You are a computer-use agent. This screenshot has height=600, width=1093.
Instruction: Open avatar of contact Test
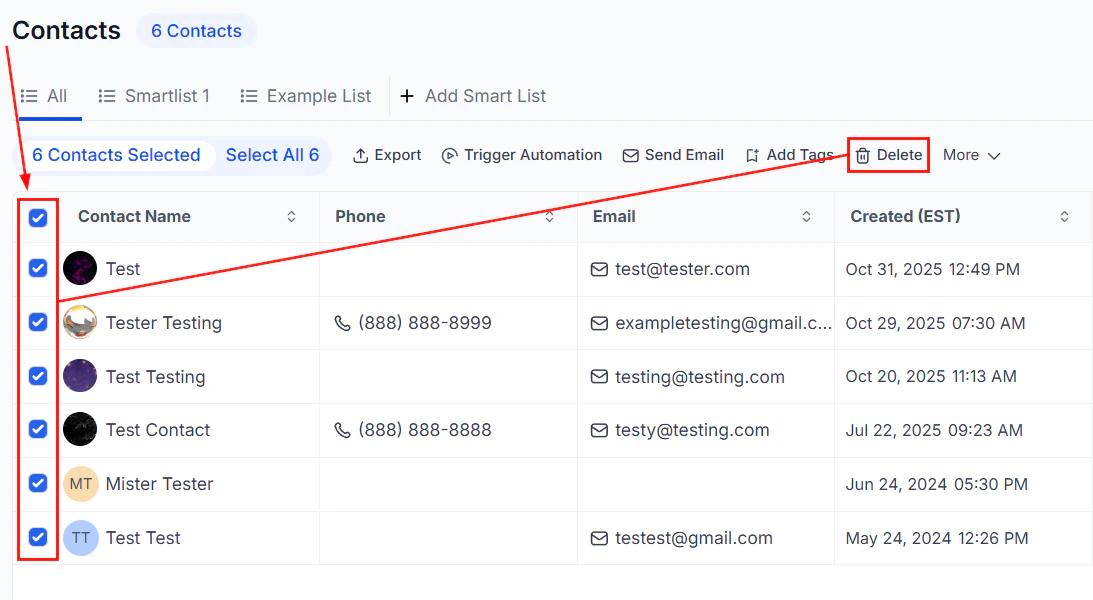click(80, 268)
